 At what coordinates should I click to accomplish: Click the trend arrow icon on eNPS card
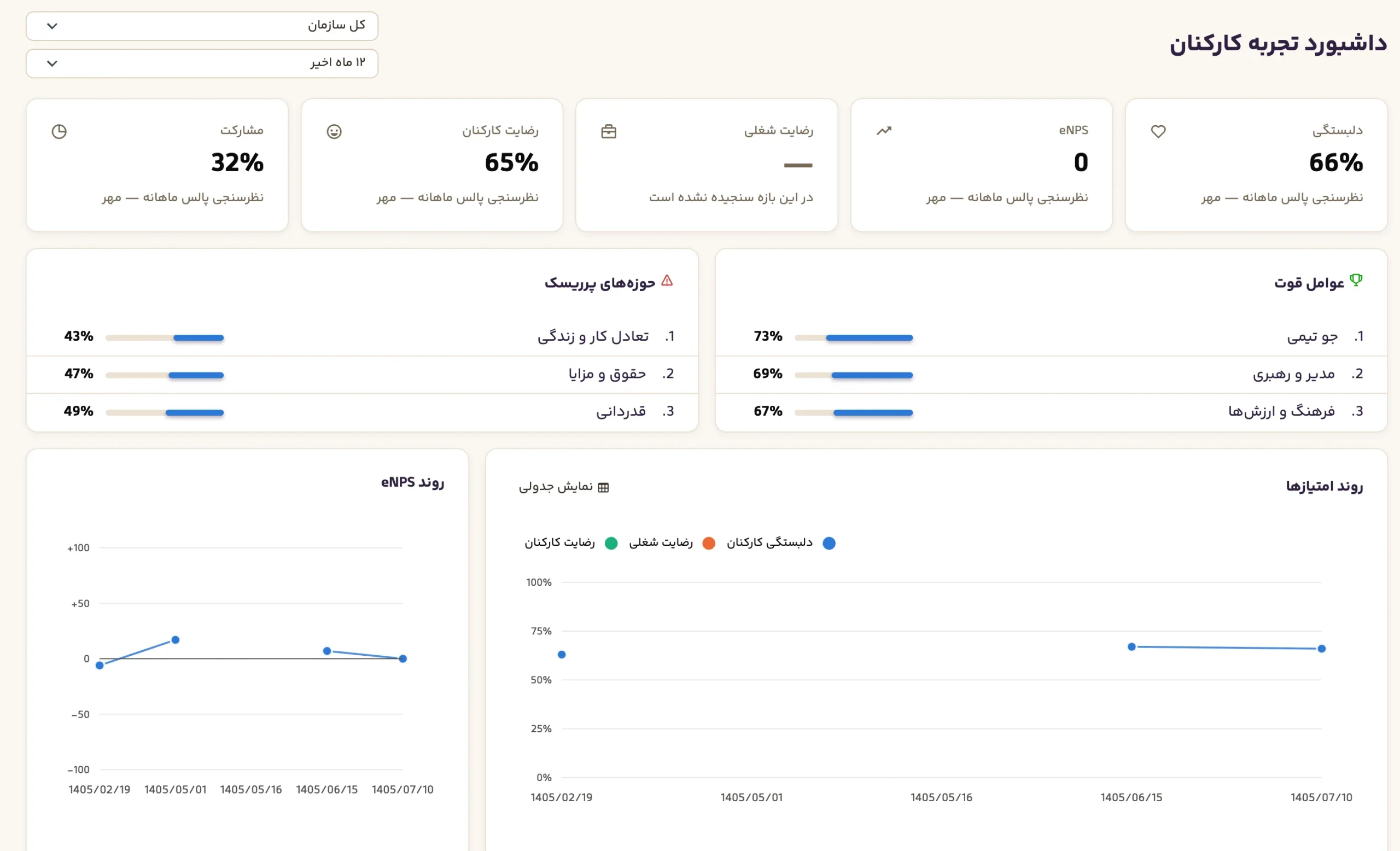coord(884,131)
